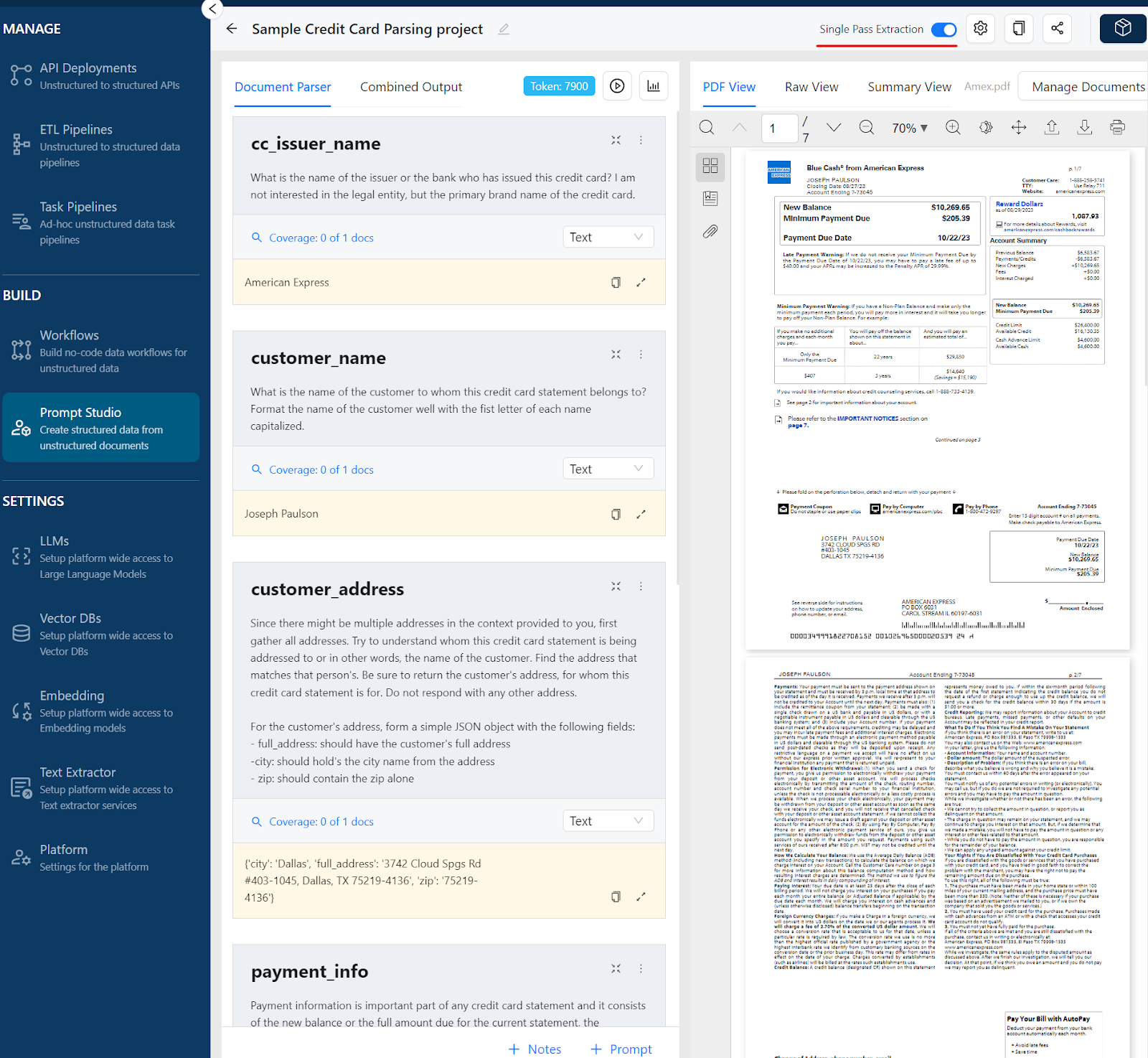This screenshot has height=1058, width=1148.
Task: Select the PDF View tab
Action: point(729,87)
